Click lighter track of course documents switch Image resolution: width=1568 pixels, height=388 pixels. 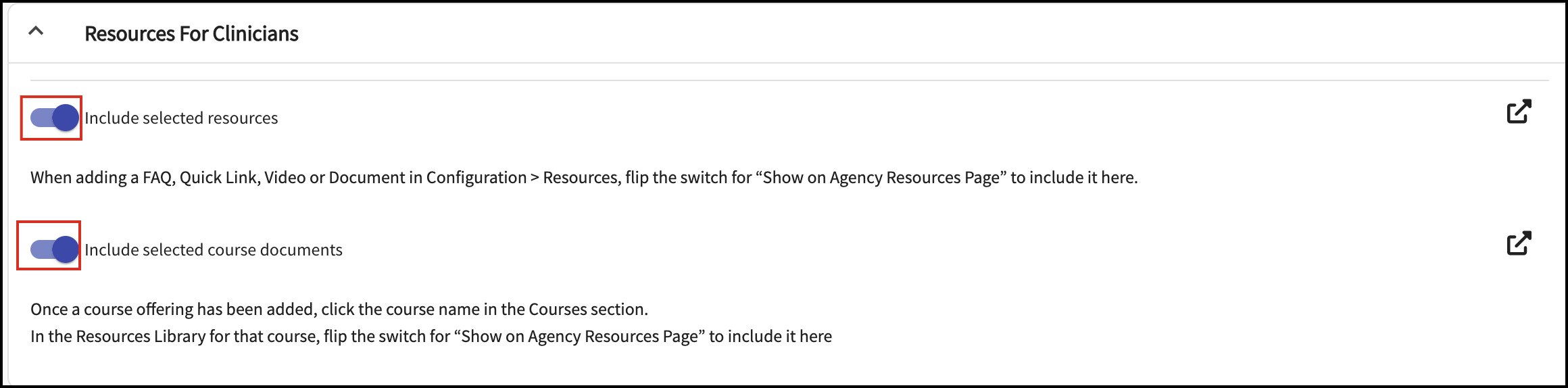coord(41,249)
